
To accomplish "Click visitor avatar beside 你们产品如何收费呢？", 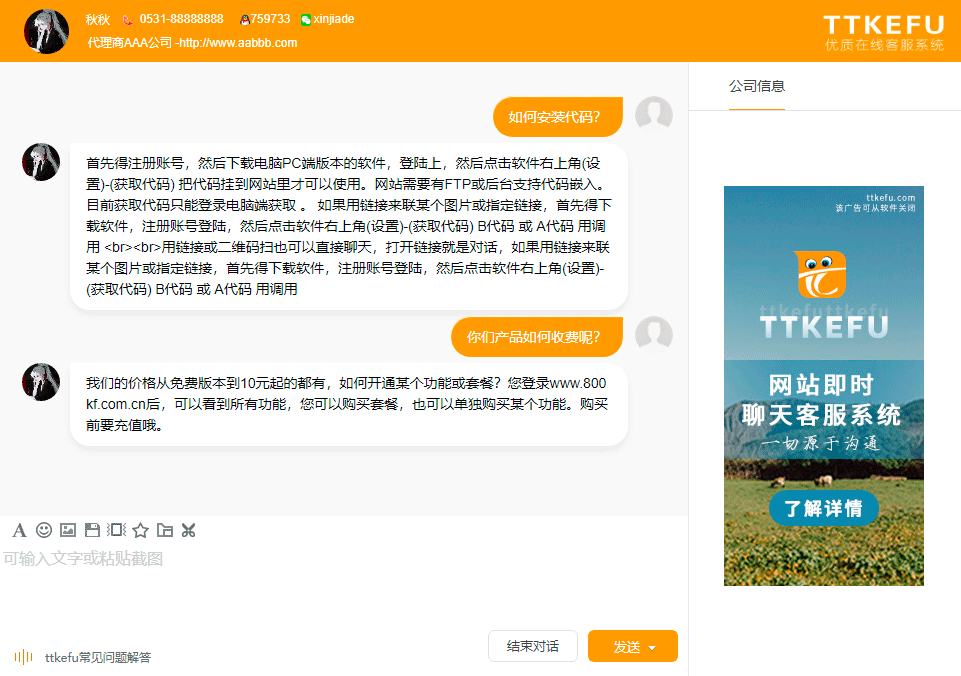I will [x=654, y=335].
